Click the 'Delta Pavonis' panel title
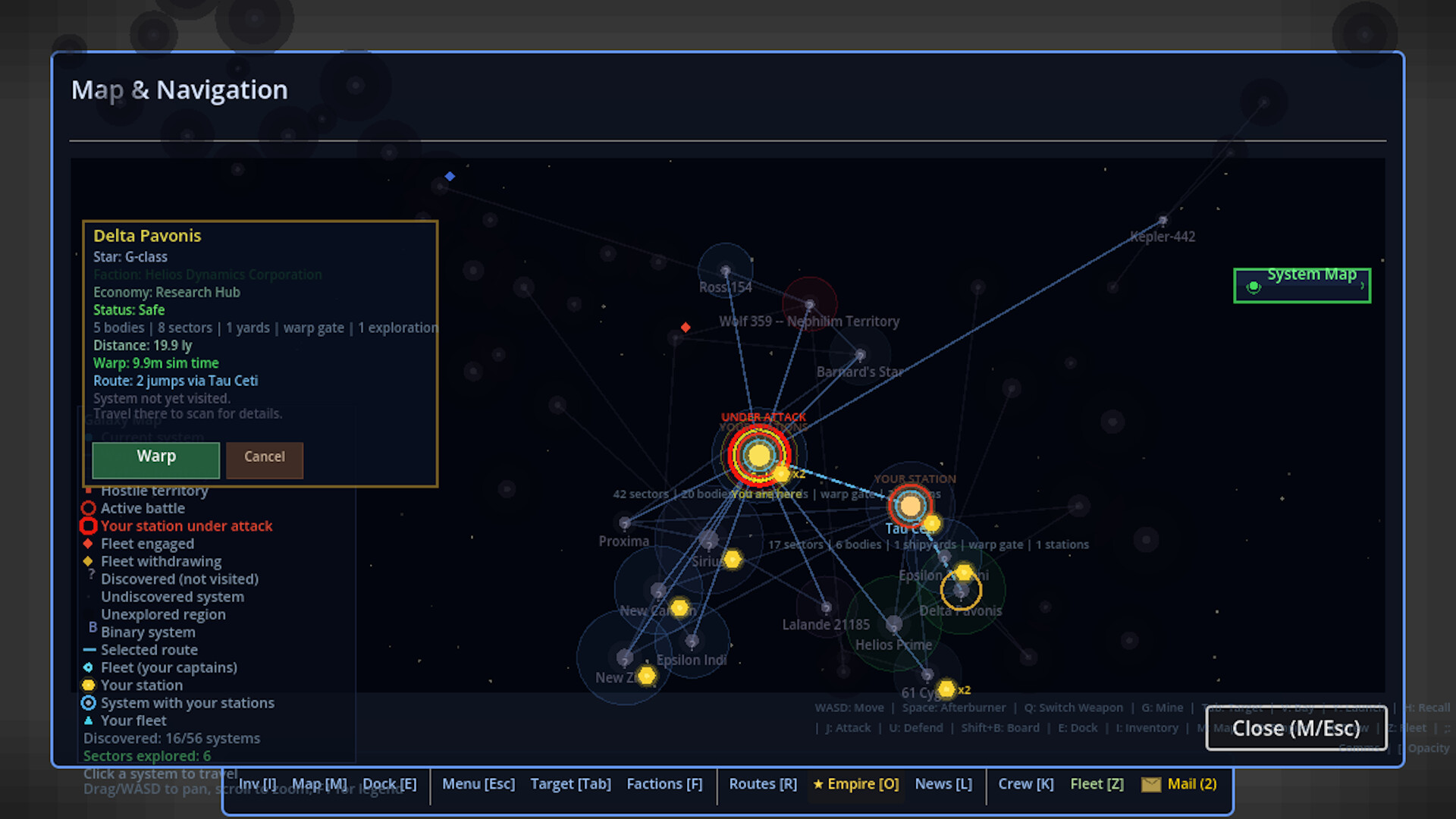This screenshot has height=819, width=1456. pyautogui.click(x=147, y=236)
